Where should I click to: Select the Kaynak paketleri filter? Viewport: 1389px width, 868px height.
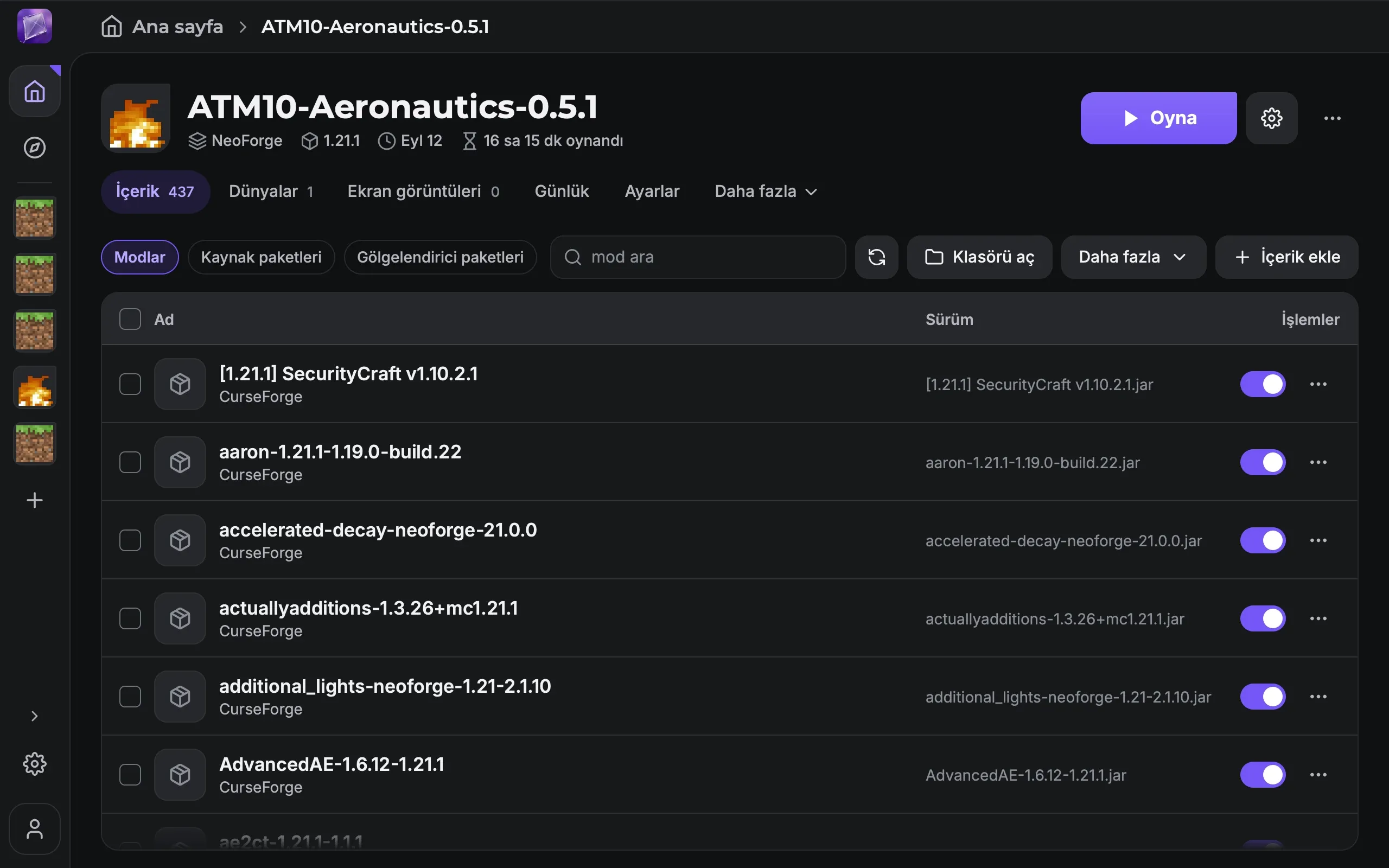point(261,257)
